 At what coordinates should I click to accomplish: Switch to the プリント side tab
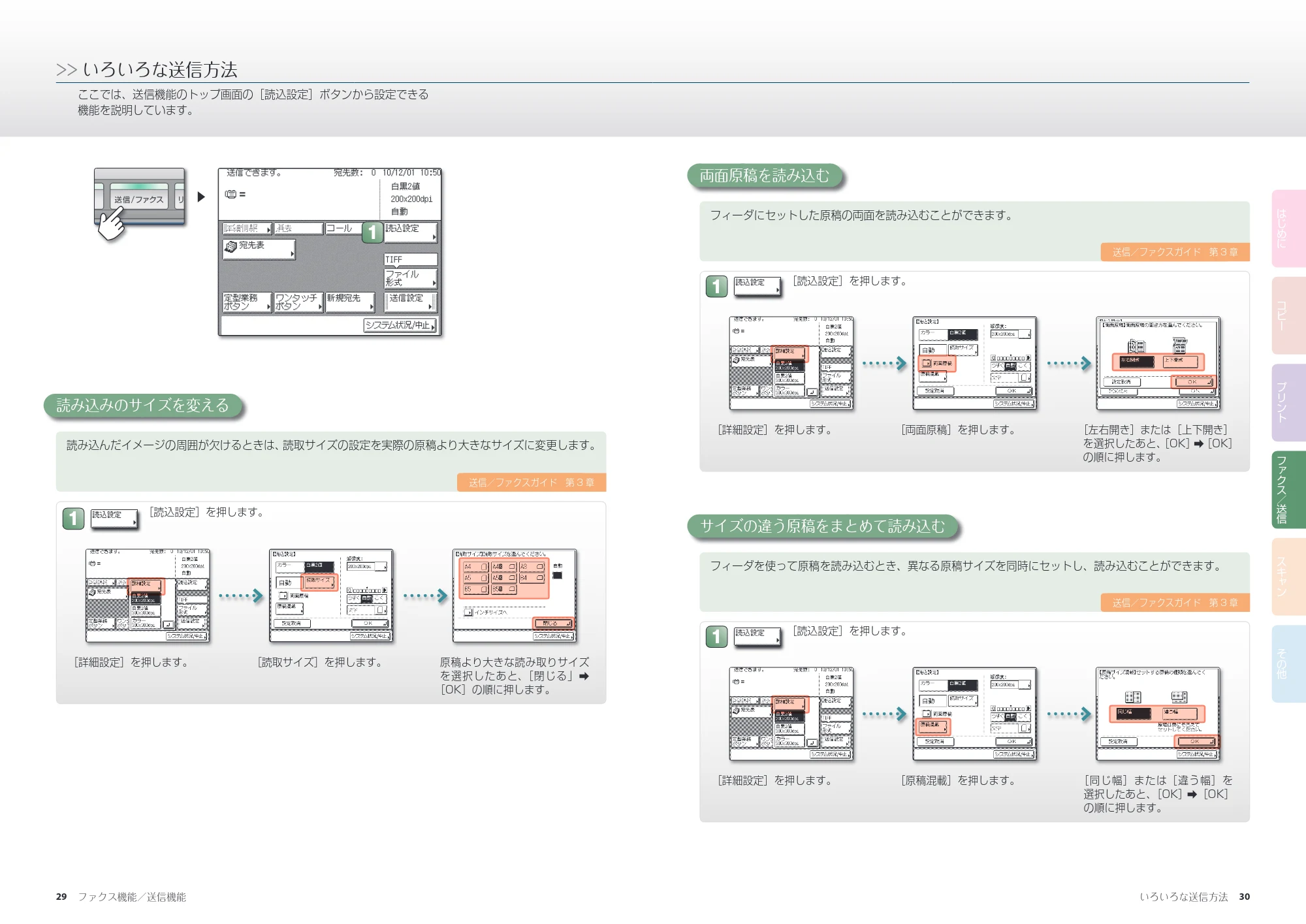click(x=1288, y=403)
